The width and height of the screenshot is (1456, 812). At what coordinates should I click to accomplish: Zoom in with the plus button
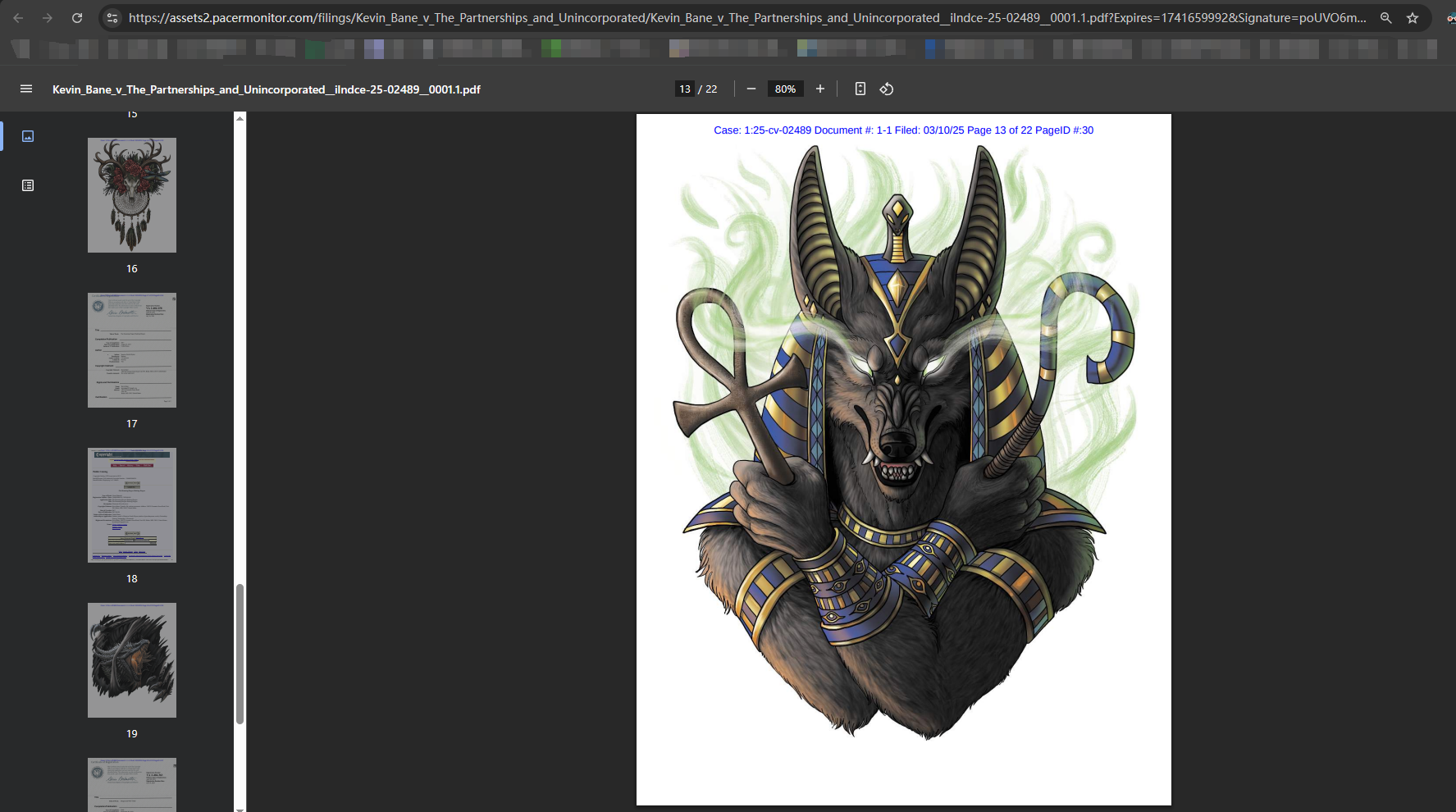[819, 89]
